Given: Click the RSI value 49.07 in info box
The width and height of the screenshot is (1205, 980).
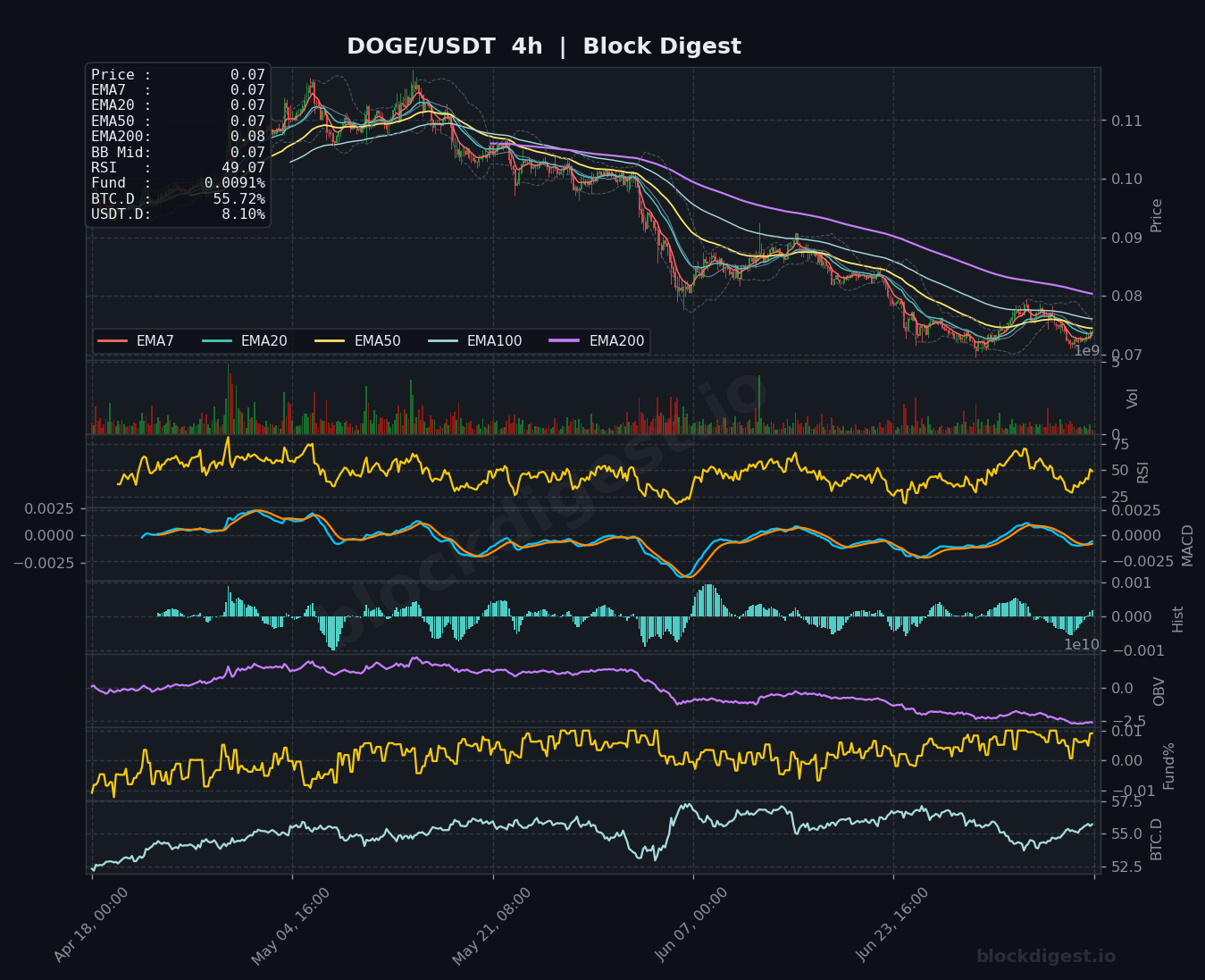Looking at the screenshot, I should pos(243,168).
